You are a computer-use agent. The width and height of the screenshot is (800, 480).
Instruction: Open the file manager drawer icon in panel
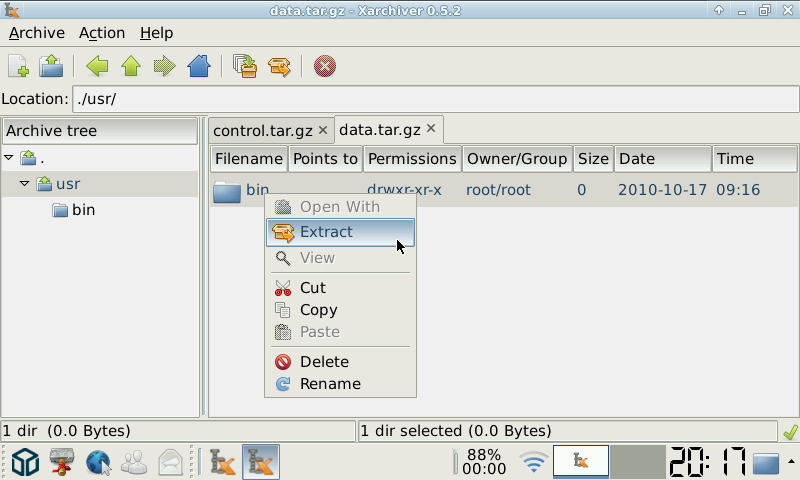(62, 462)
